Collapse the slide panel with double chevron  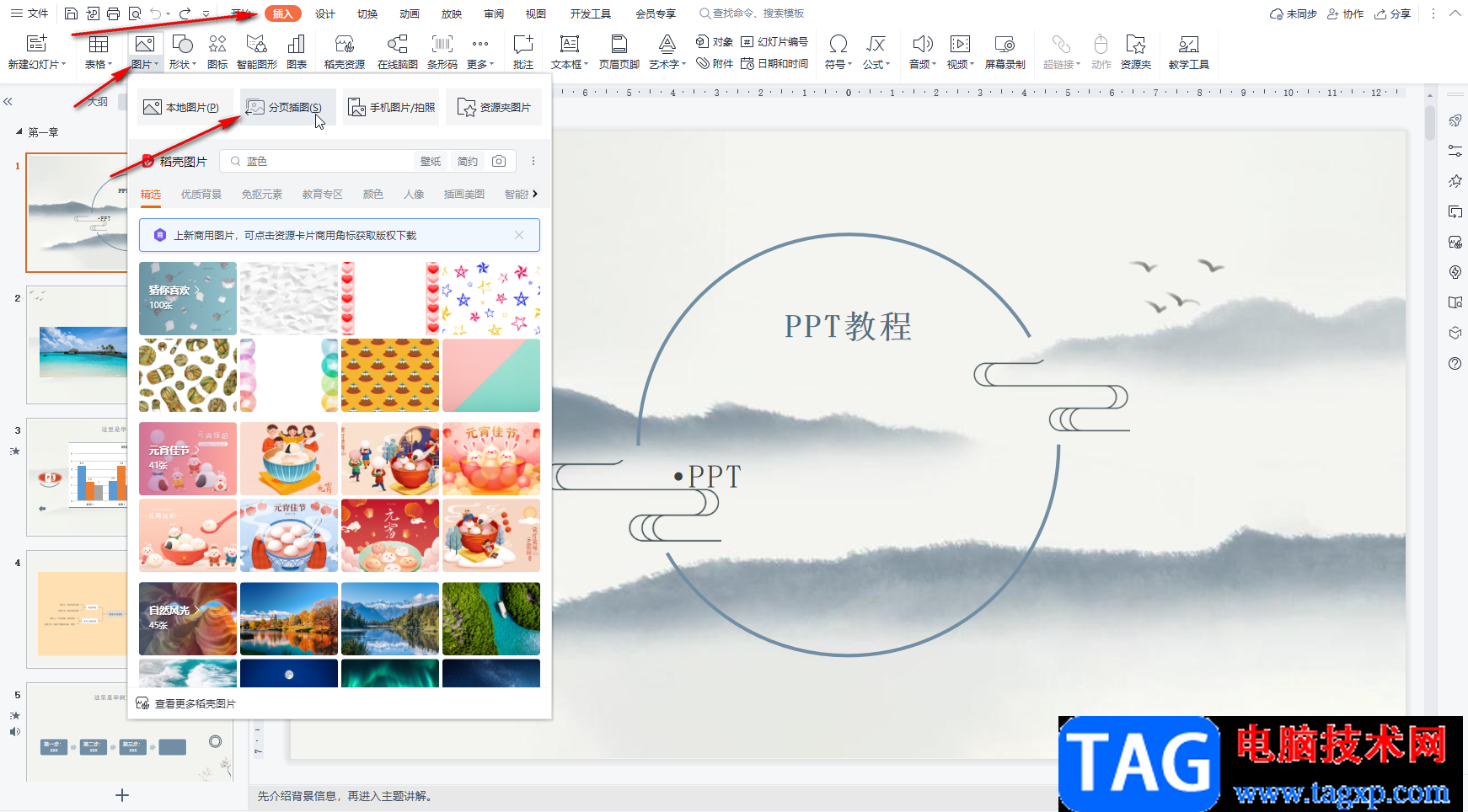click(8, 101)
